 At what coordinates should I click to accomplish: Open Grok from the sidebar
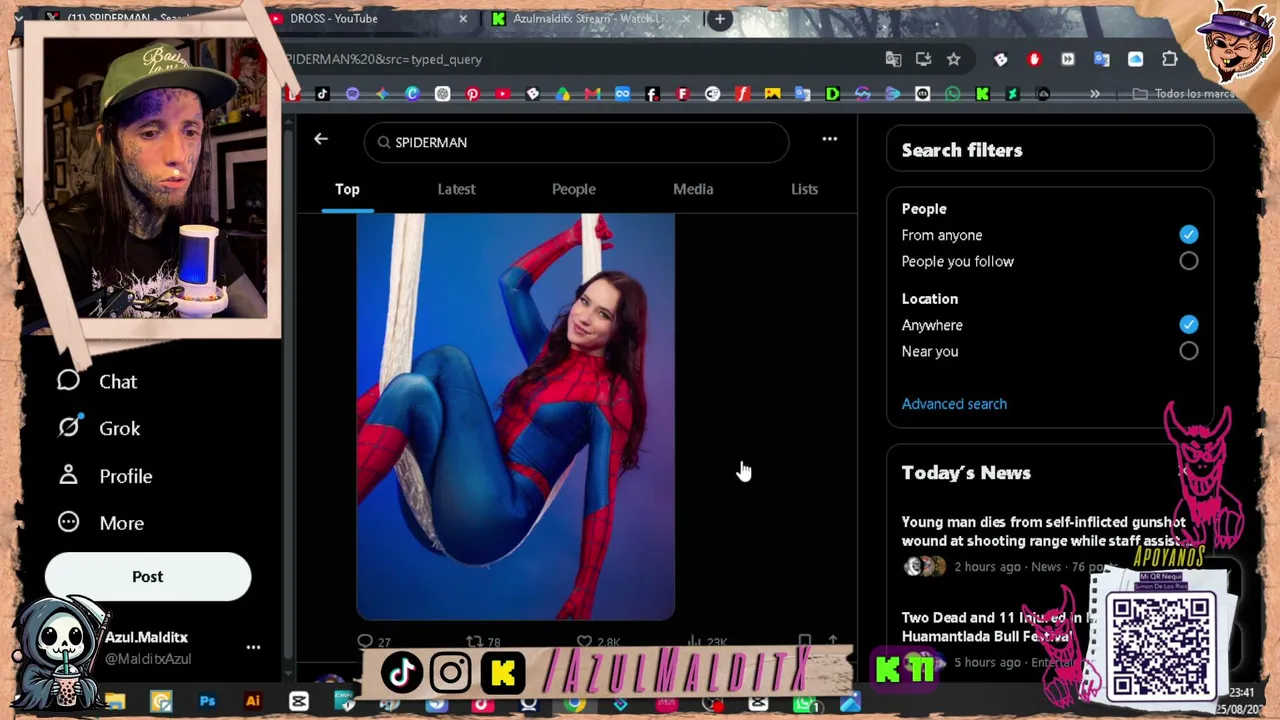click(99, 428)
